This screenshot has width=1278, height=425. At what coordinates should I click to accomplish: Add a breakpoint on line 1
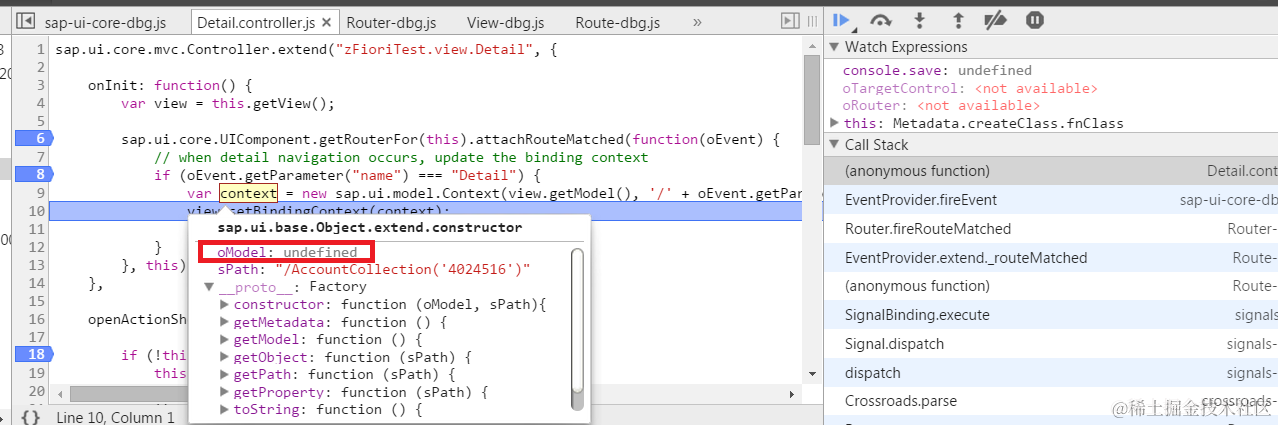pos(40,49)
